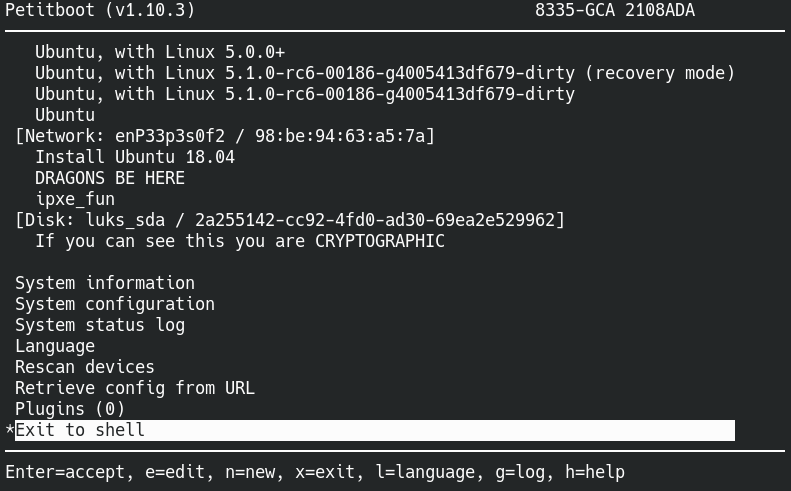
Task: Open the Language menu item
Action: click(55, 347)
